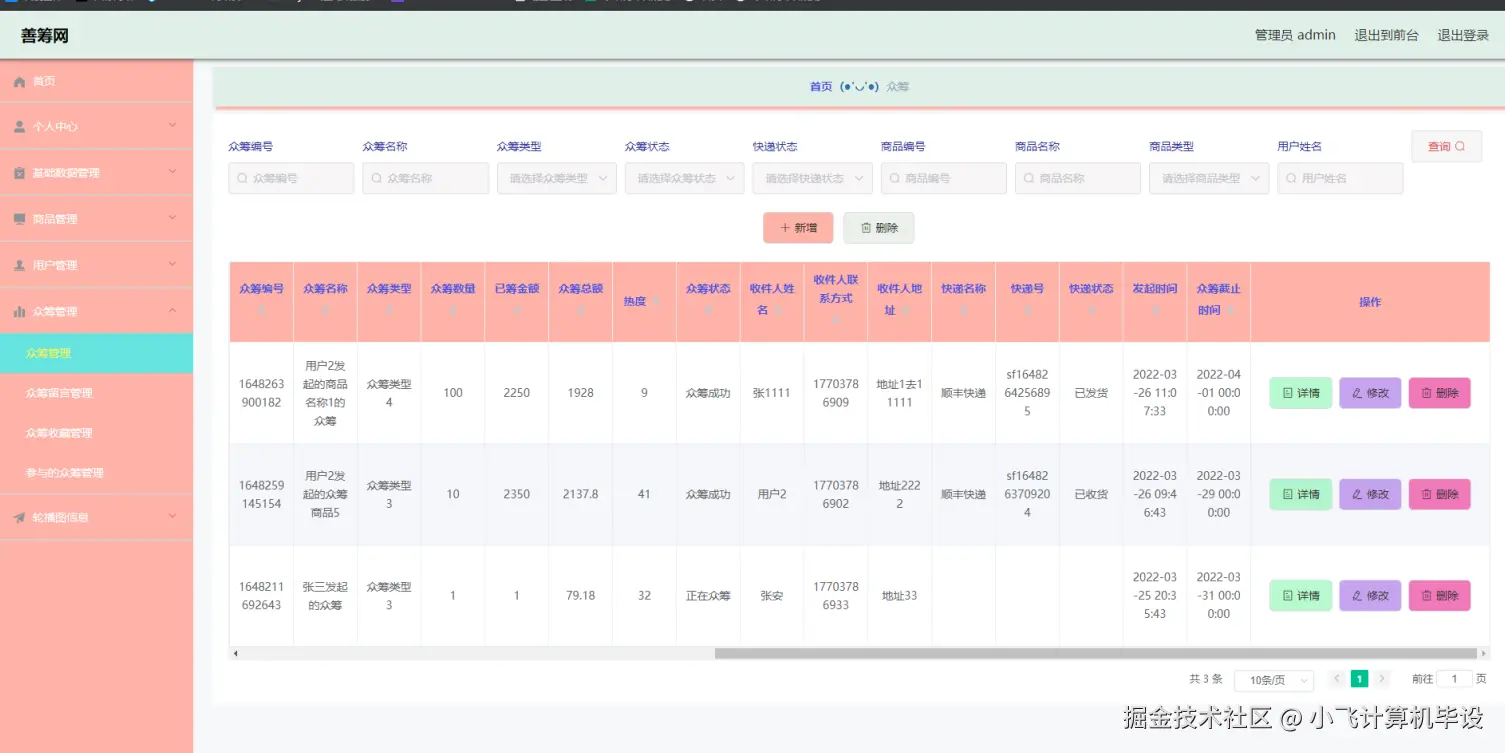Sort by 已筹金额 using its header sort icon

[517, 311]
